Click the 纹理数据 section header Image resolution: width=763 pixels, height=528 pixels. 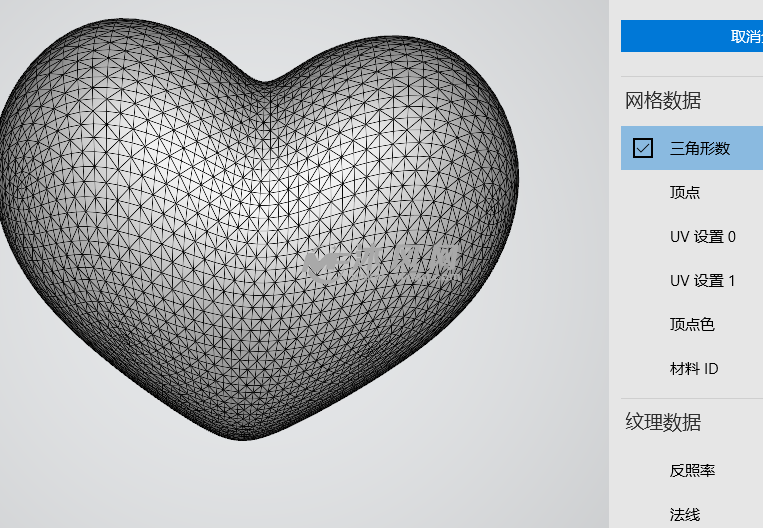click(663, 422)
